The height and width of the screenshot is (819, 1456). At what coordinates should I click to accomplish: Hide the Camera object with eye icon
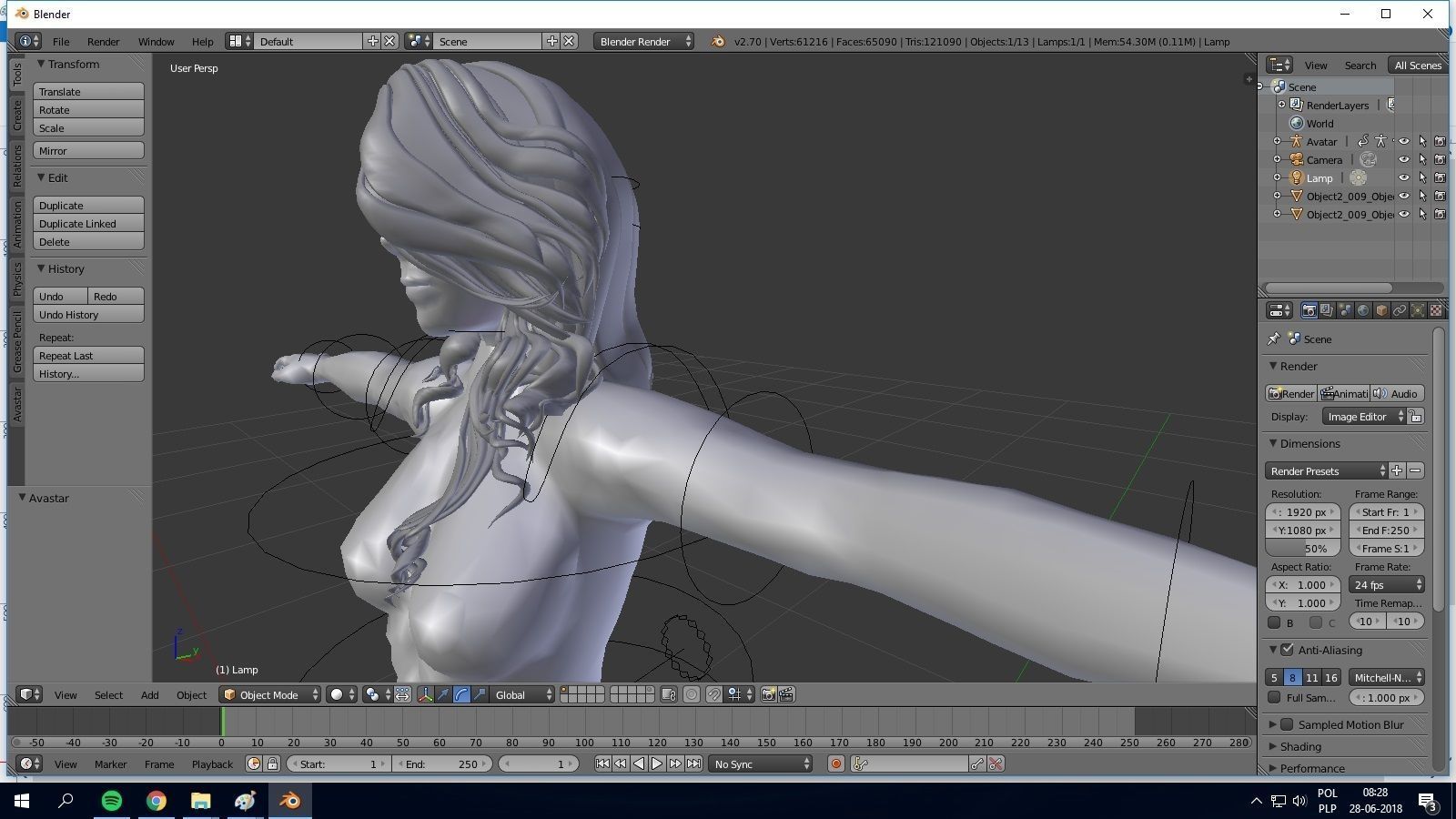(1404, 159)
